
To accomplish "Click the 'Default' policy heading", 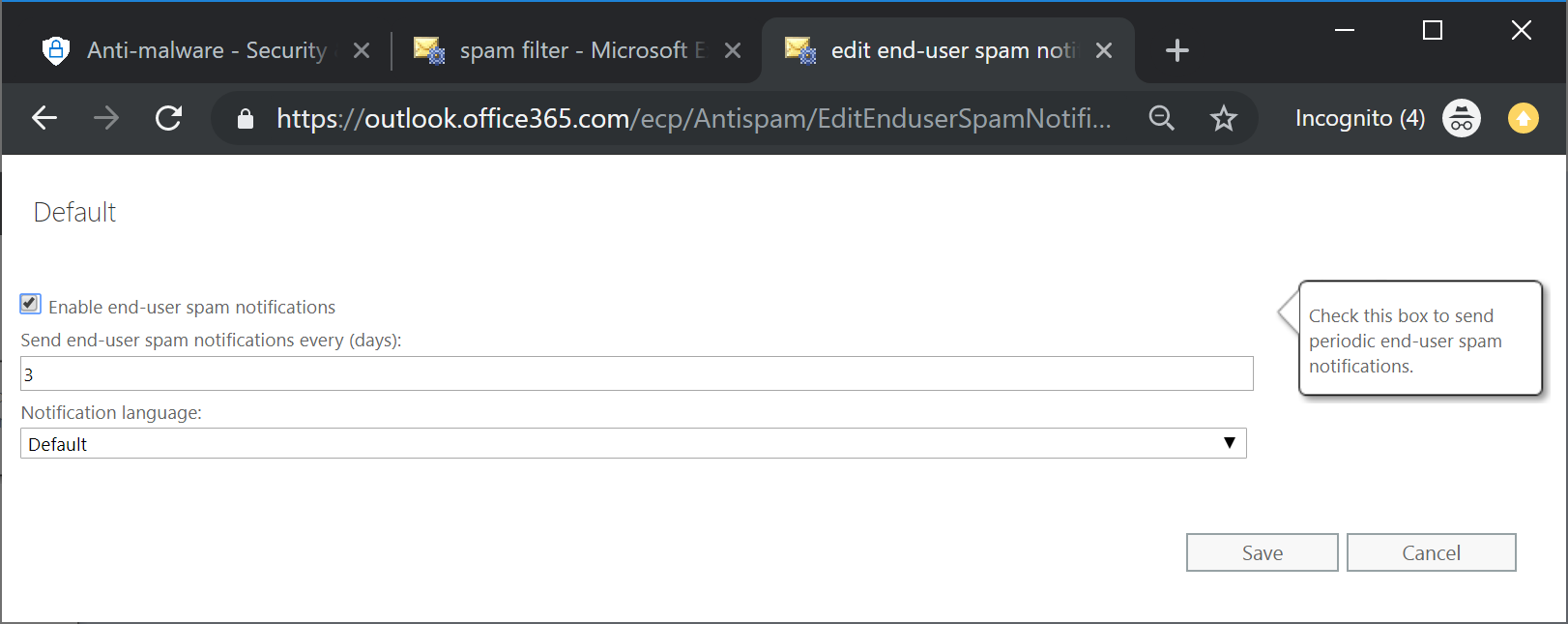I will click(74, 213).
